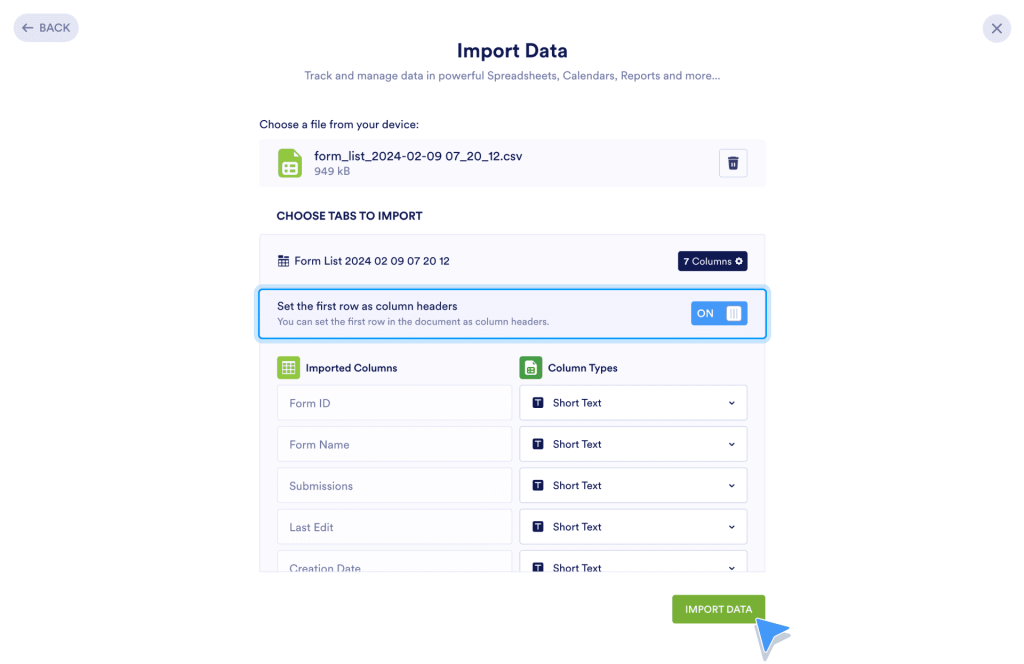1024x664 pixels.
Task: Click the green spreadsheet icon beside the CSV filename
Action: (289, 163)
